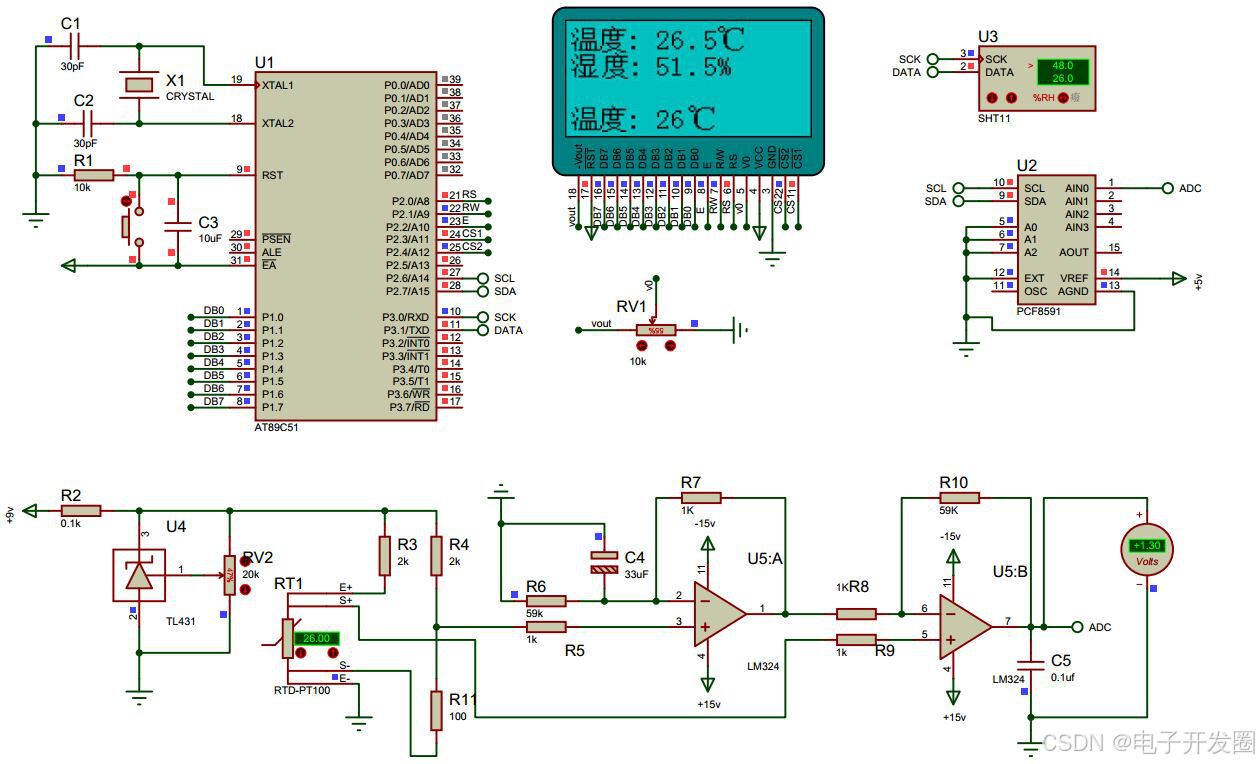Screen dimensions: 1260x764
Task: Click SDA terminal circle next to U2
Action: click(x=958, y=201)
